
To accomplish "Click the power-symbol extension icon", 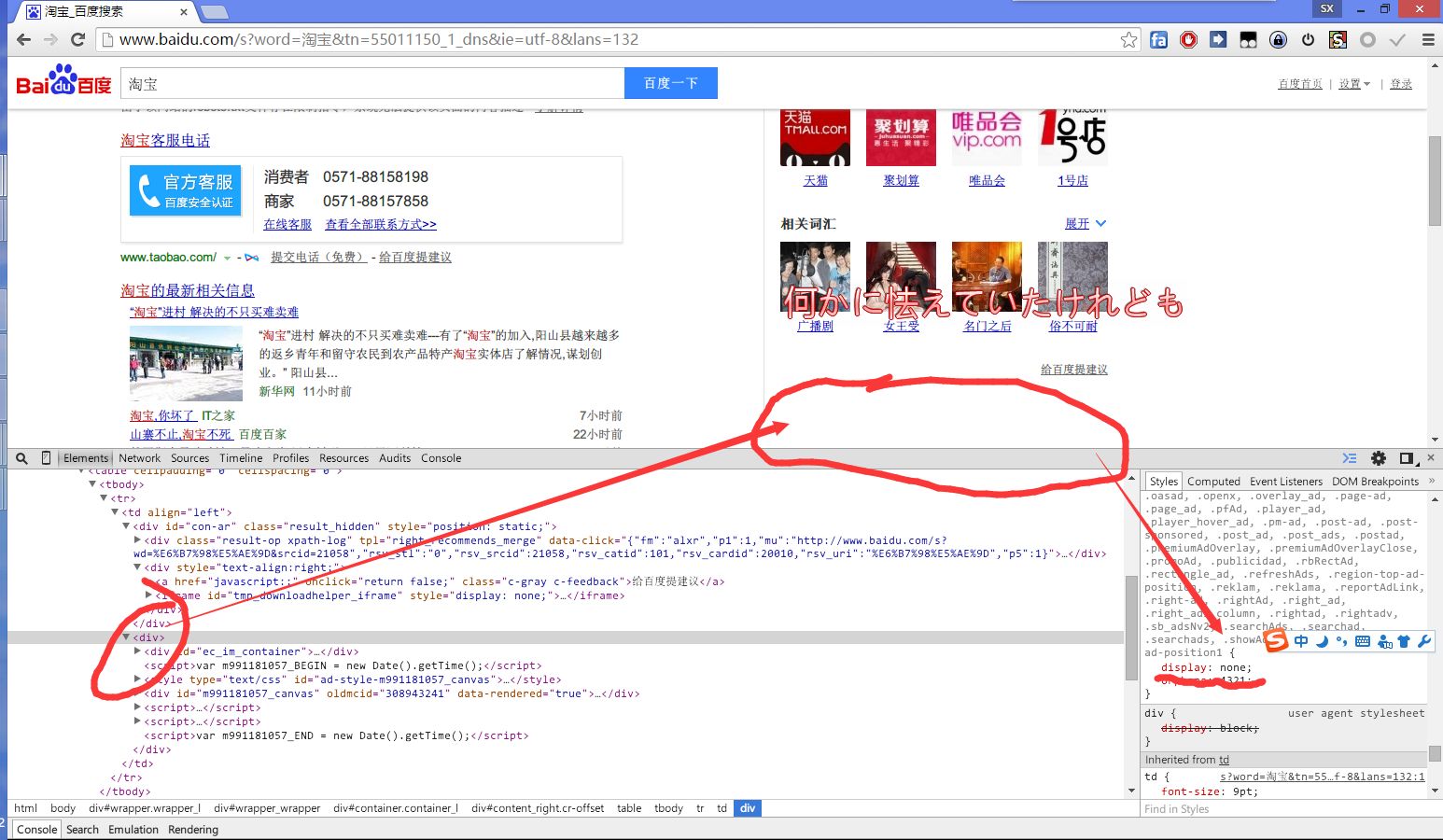I will (x=1308, y=40).
